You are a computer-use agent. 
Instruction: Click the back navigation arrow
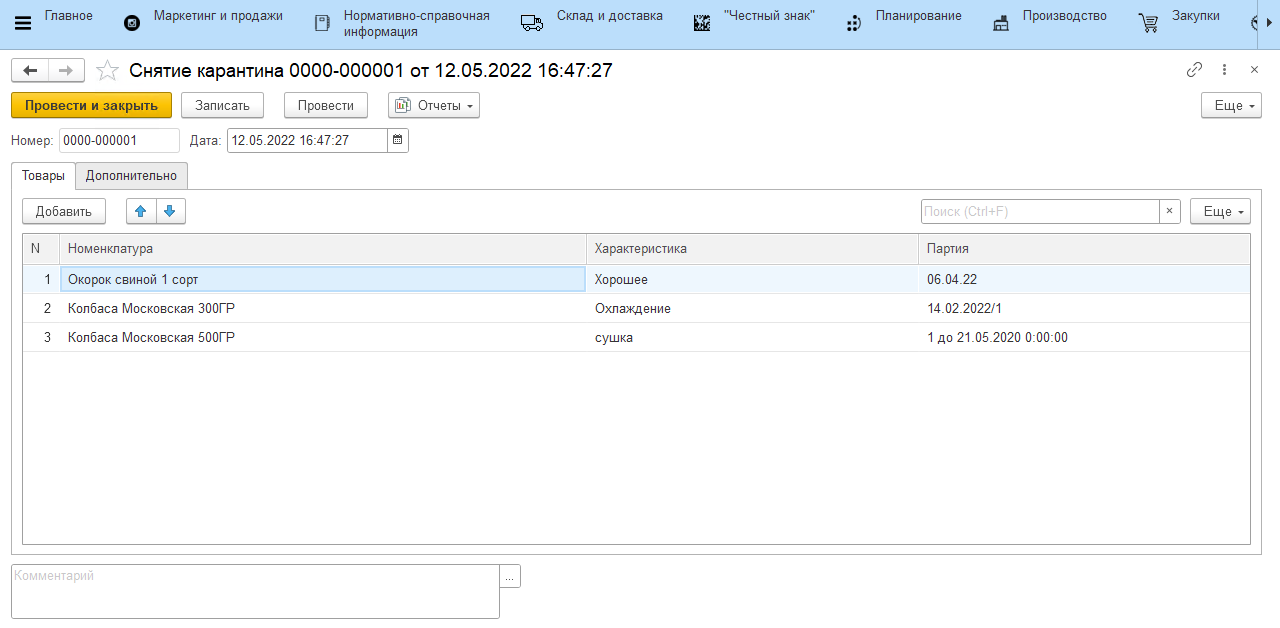[30, 70]
